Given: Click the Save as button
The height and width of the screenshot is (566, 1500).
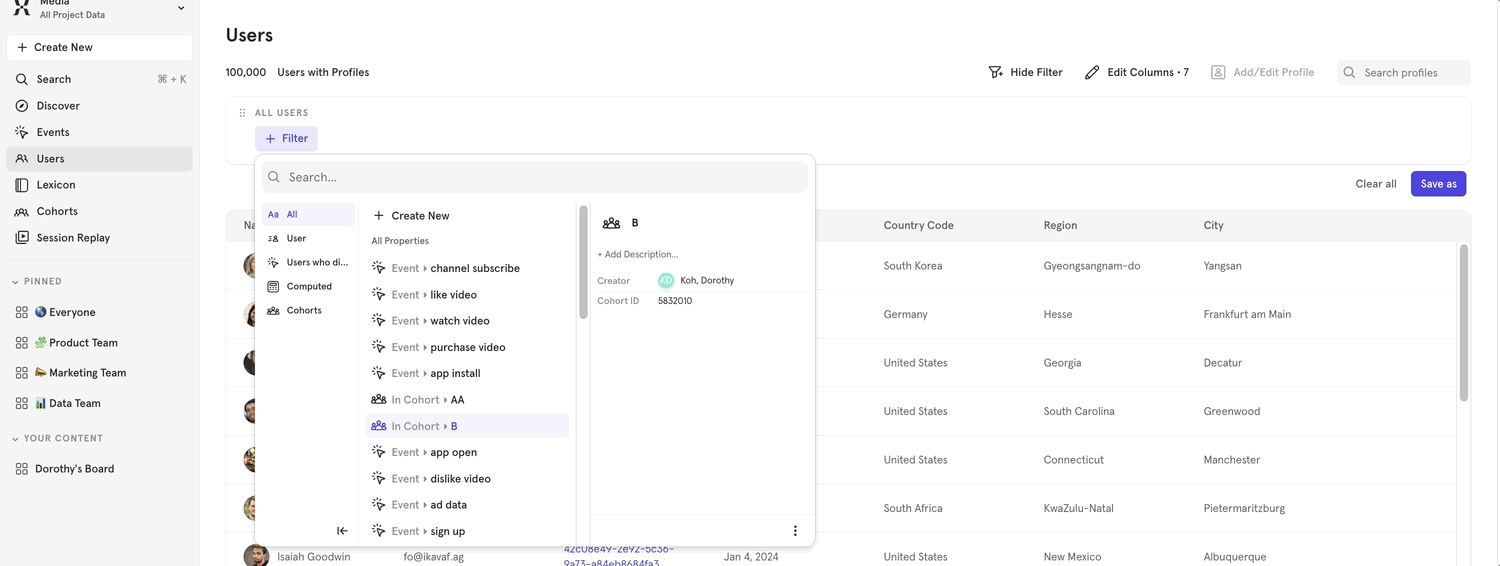Looking at the screenshot, I should 1438,184.
